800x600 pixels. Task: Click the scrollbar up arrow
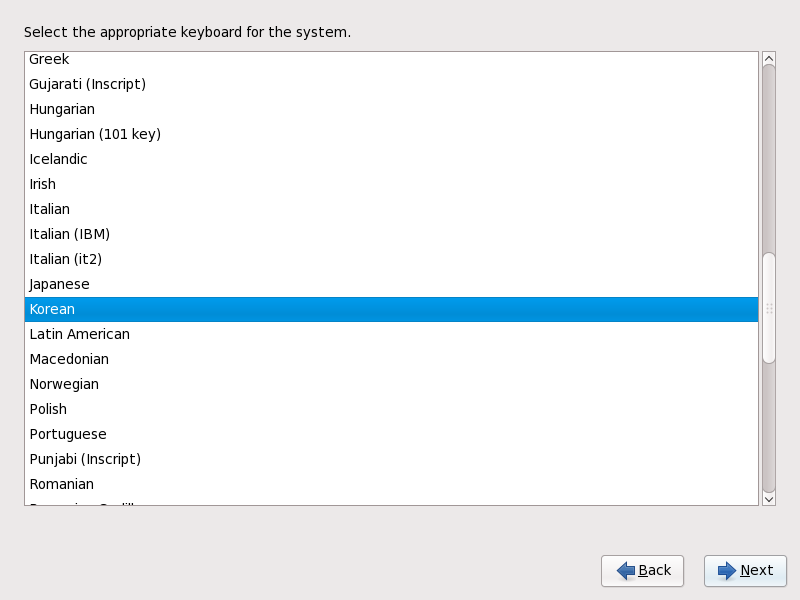(x=769, y=59)
